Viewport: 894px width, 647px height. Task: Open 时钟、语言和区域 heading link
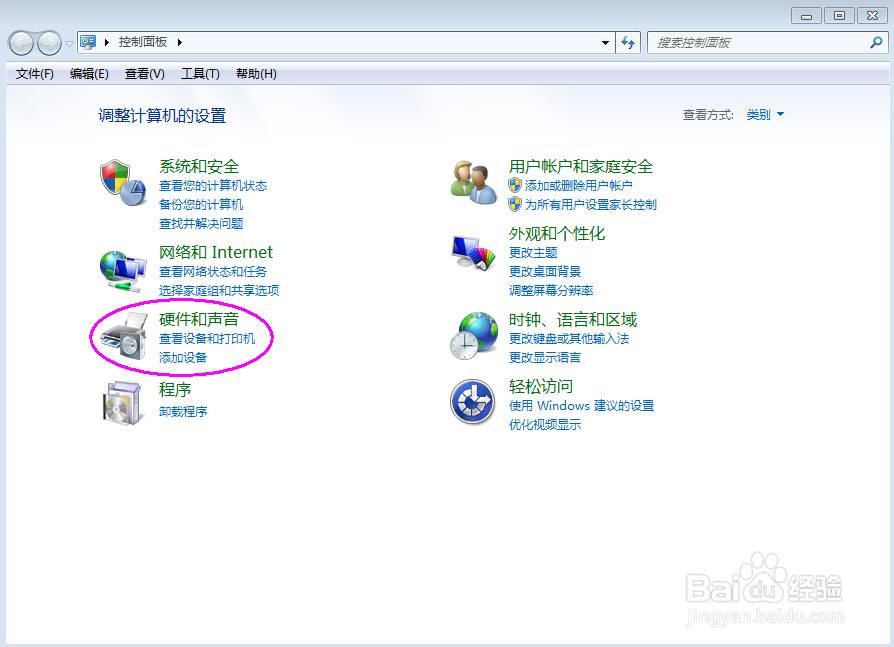573,319
